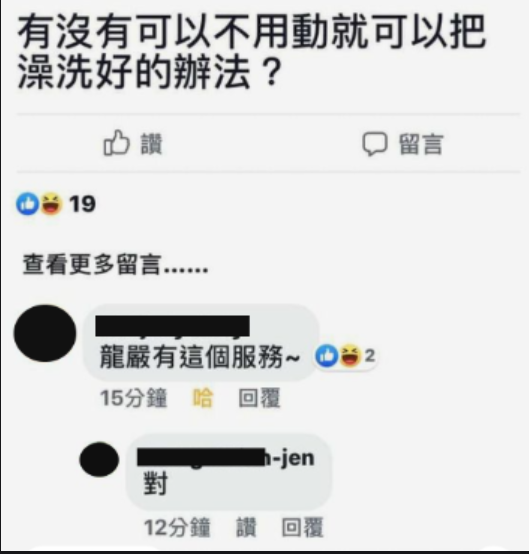The image size is (529, 554).
Task: Open the 12分鐘 timestamp of the reply
Action: (177, 528)
